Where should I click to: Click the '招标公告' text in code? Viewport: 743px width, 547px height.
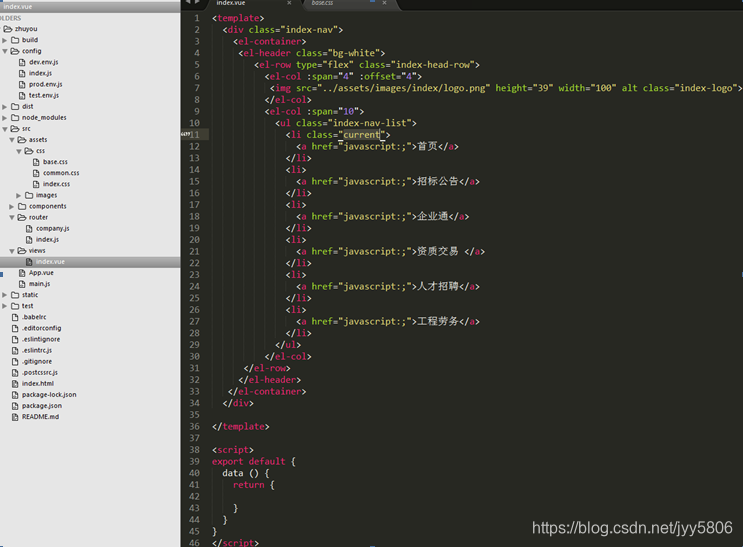tap(438, 182)
